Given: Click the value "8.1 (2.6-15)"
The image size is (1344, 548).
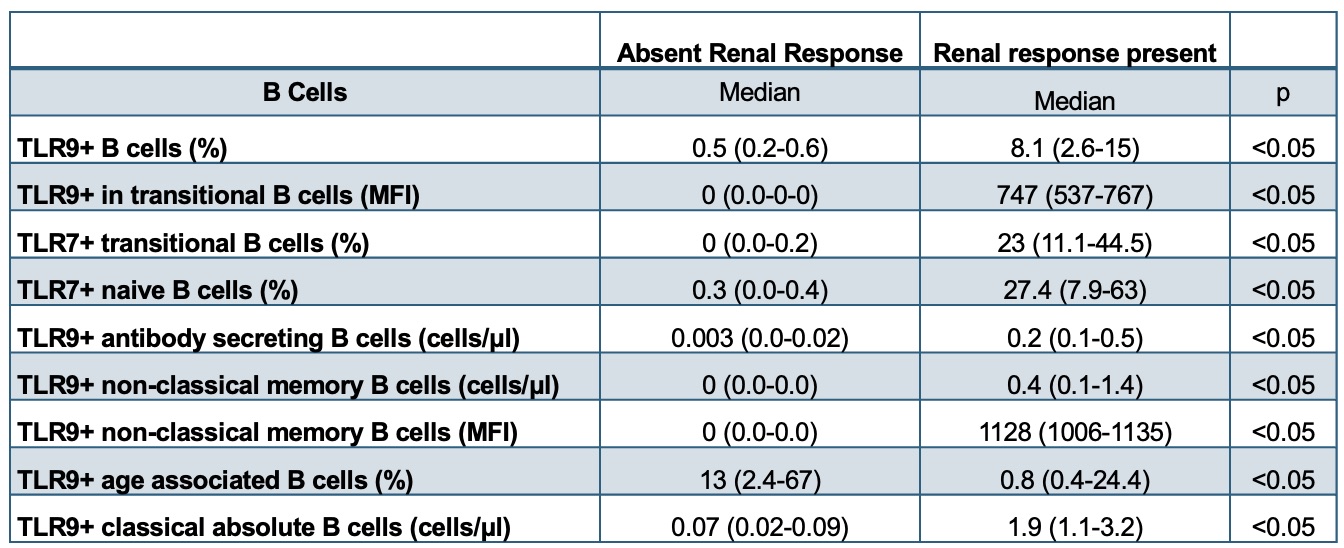Looking at the screenshot, I should [x=1074, y=149].
